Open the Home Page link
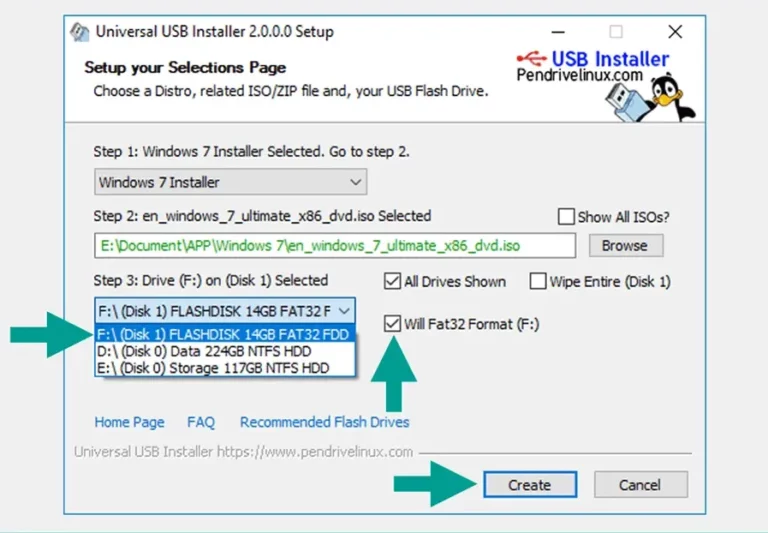 tap(129, 422)
